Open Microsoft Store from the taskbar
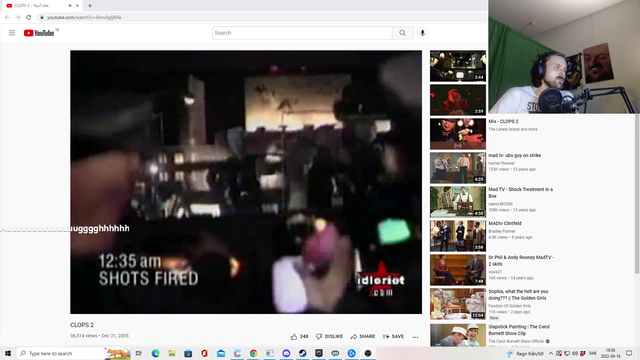640x360 pixels. (x=188, y=353)
